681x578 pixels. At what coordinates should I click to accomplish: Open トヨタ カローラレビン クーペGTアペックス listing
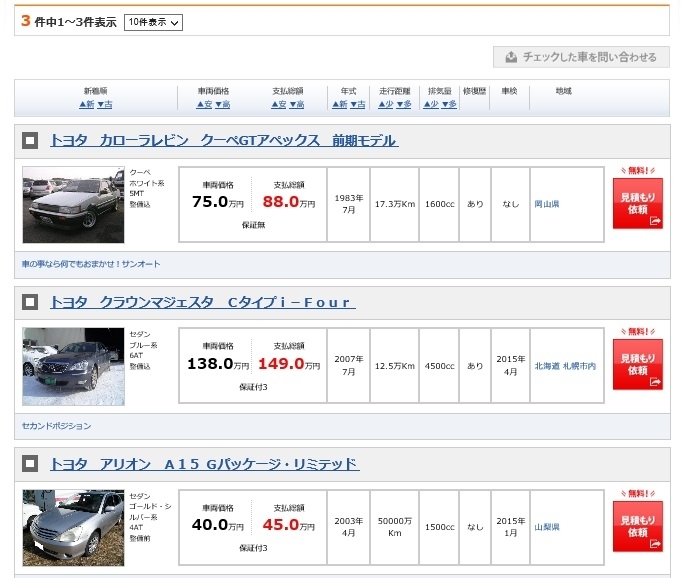click(224, 140)
